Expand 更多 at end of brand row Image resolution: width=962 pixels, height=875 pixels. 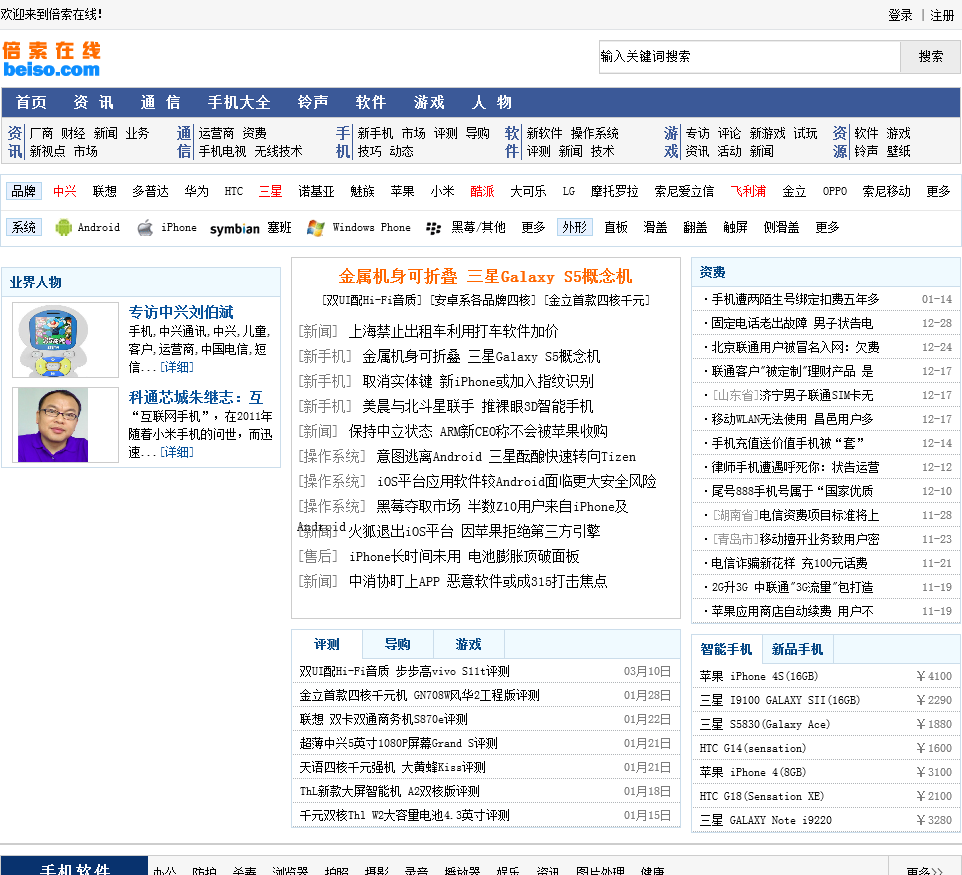pyautogui.click(x=938, y=191)
